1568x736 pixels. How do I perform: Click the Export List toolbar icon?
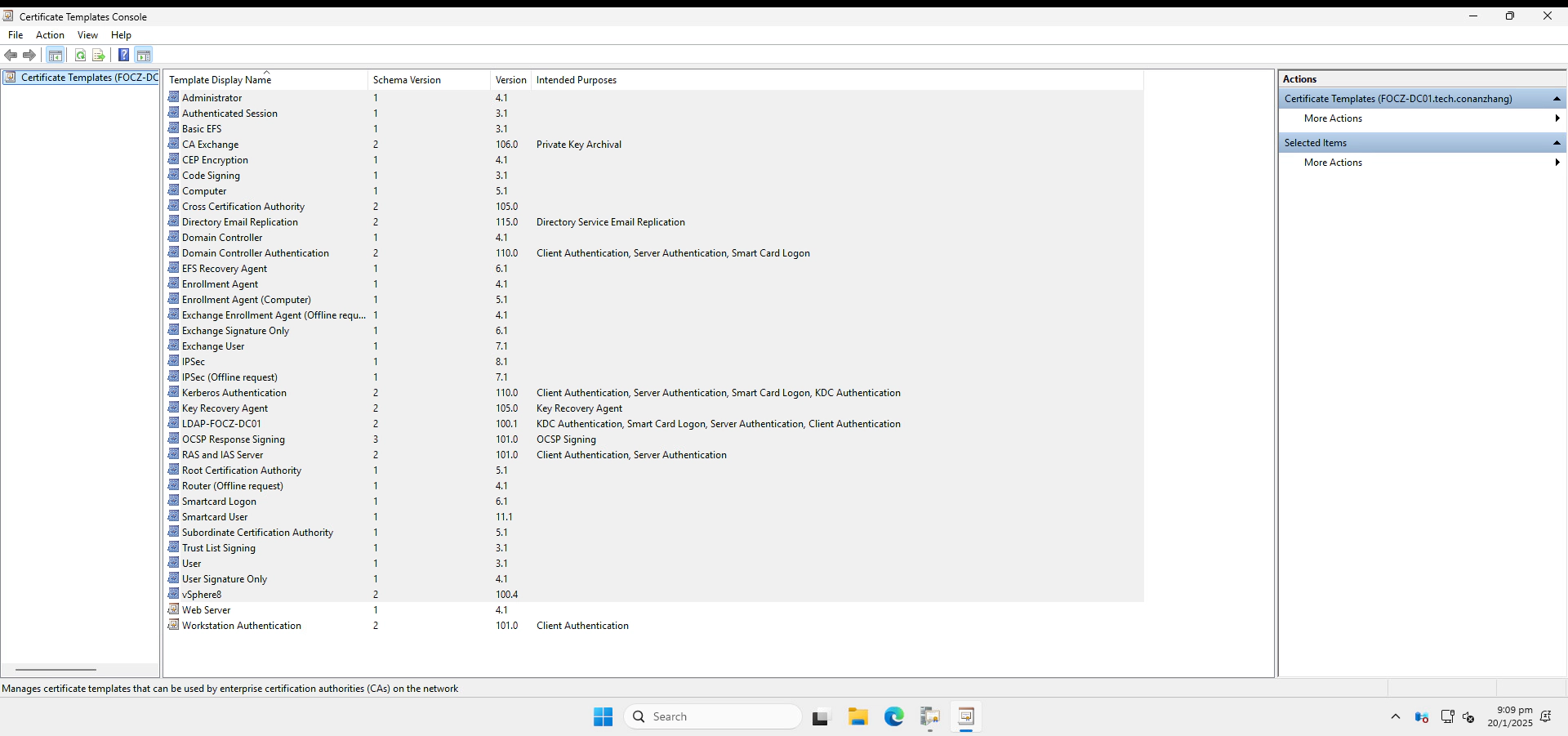coord(98,55)
